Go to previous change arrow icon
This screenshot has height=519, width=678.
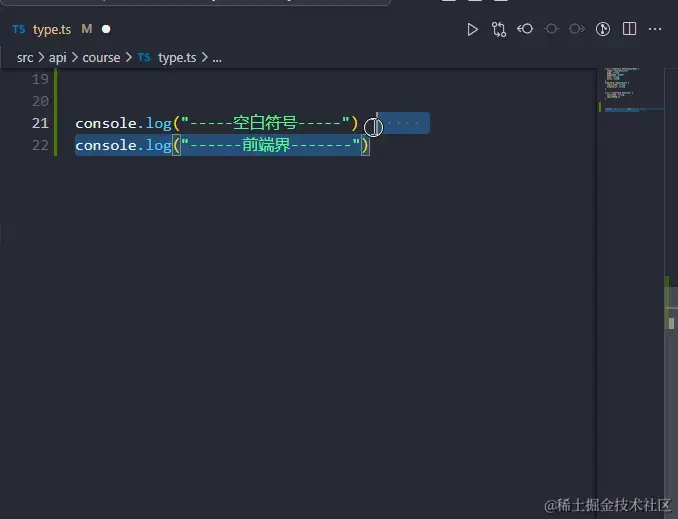pos(525,29)
